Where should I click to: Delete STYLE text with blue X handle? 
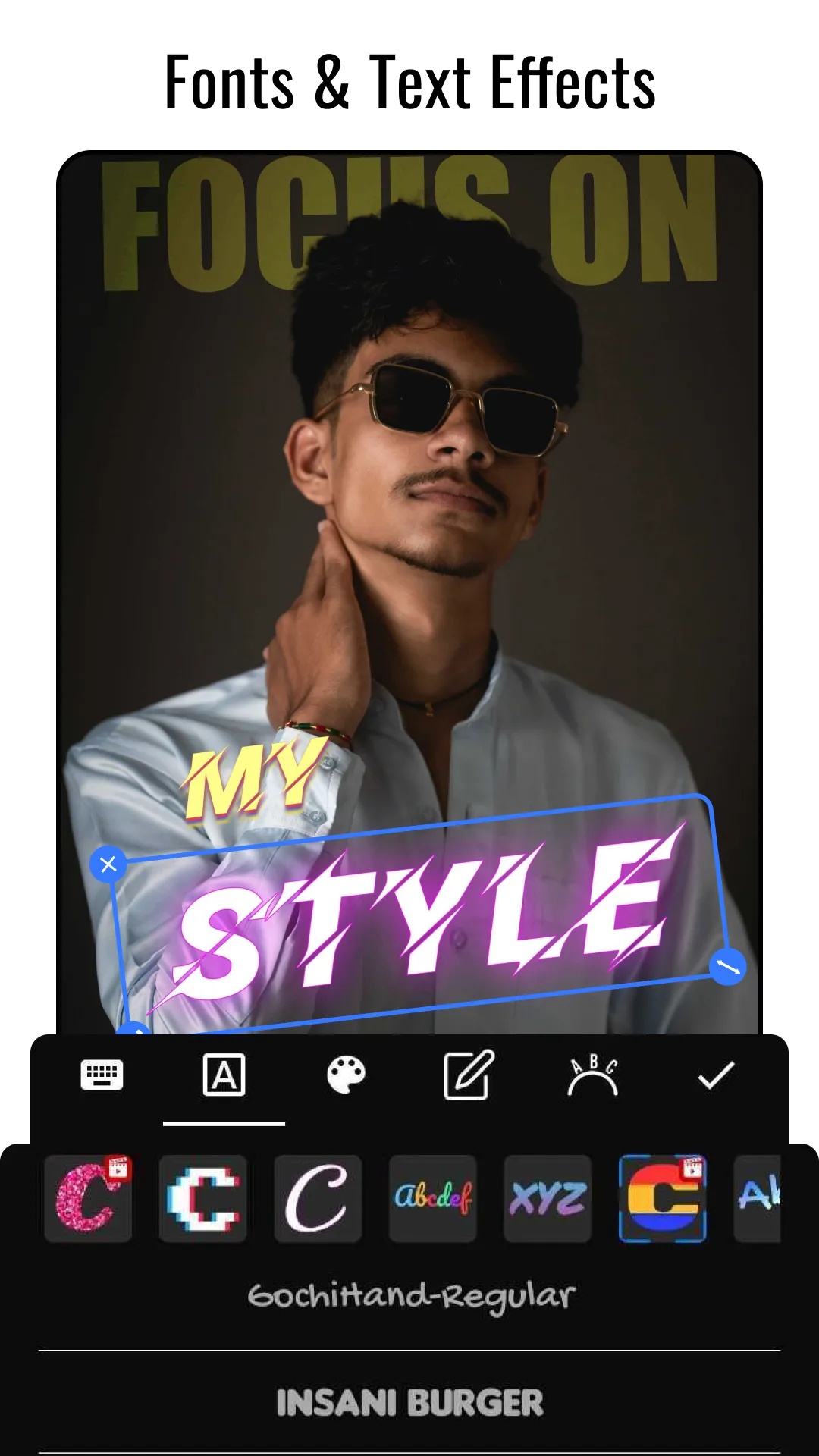coord(108,864)
